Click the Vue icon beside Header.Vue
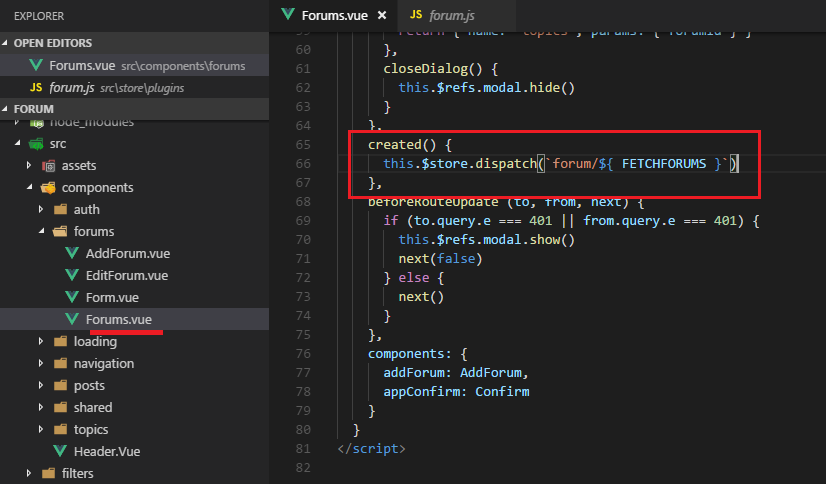Viewport: 826px width, 484px height. coord(60,451)
